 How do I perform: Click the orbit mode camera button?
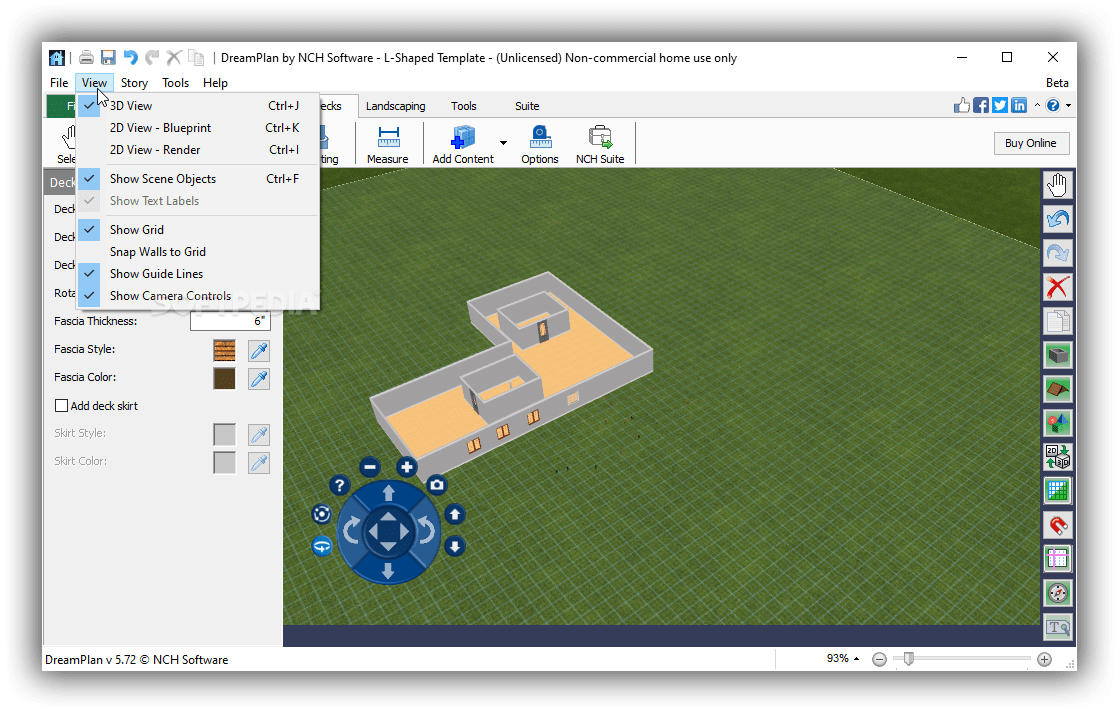(x=322, y=514)
